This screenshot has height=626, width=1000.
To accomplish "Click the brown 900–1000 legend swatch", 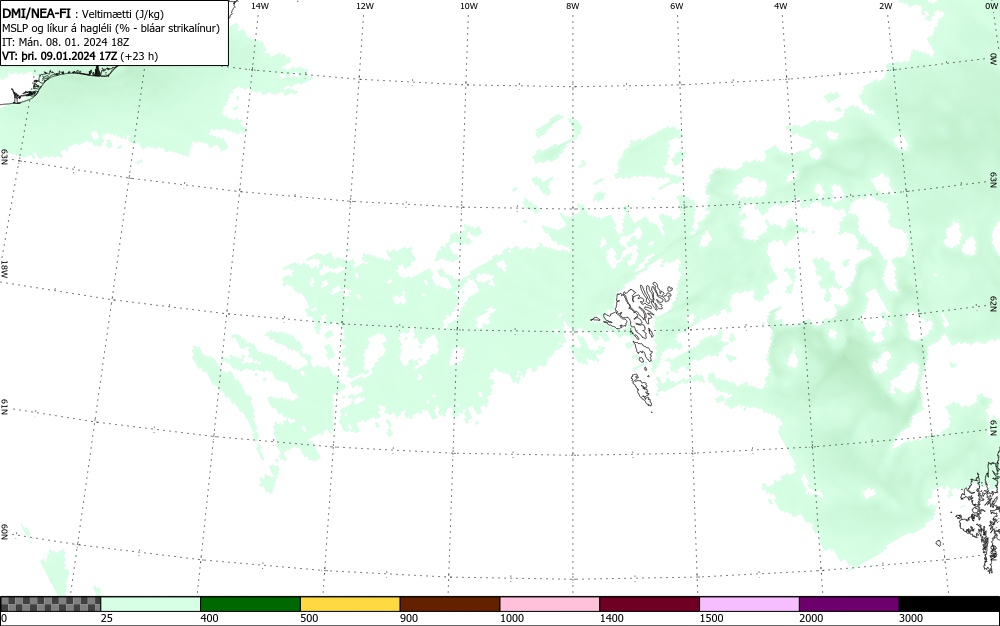I will [450, 604].
